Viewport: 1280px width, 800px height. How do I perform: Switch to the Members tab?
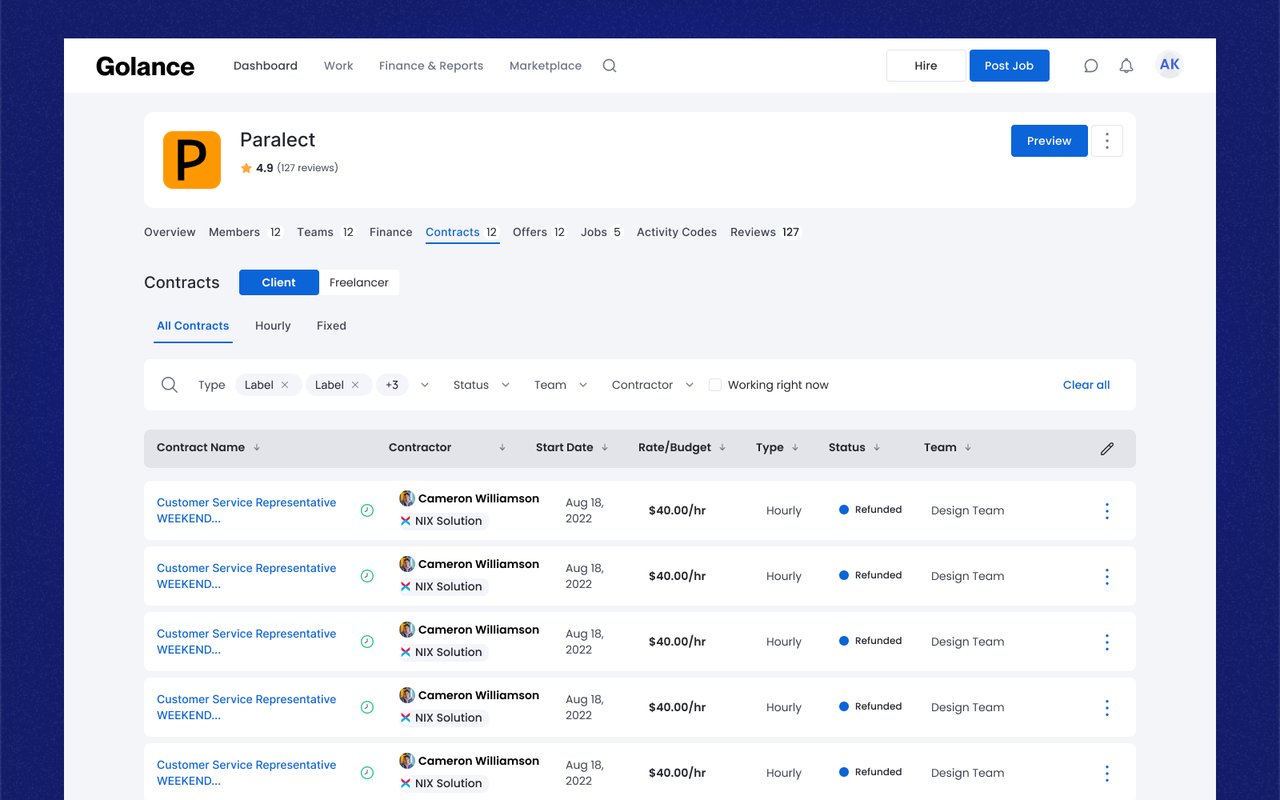[x=246, y=232]
